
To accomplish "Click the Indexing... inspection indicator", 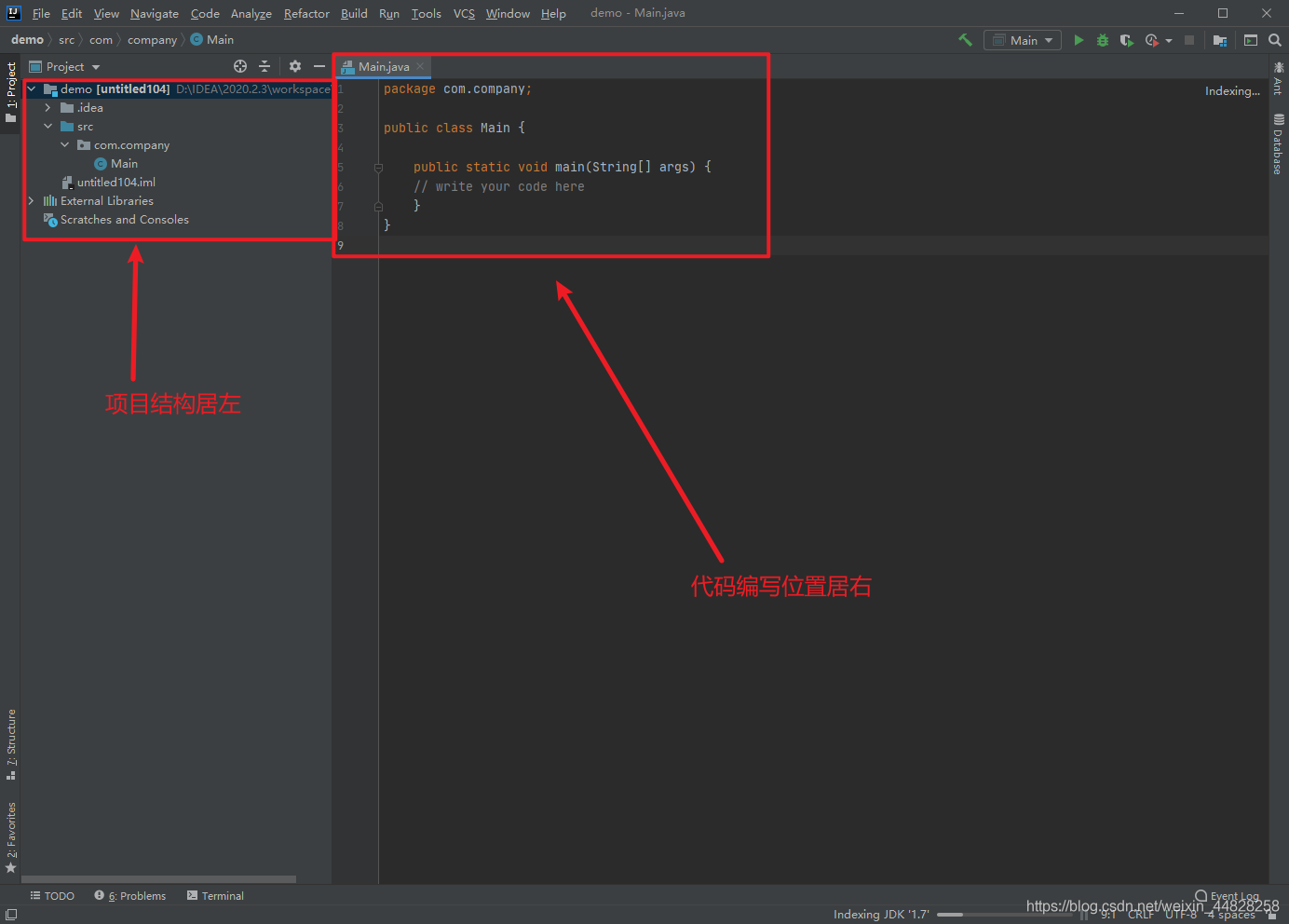I will [1231, 91].
